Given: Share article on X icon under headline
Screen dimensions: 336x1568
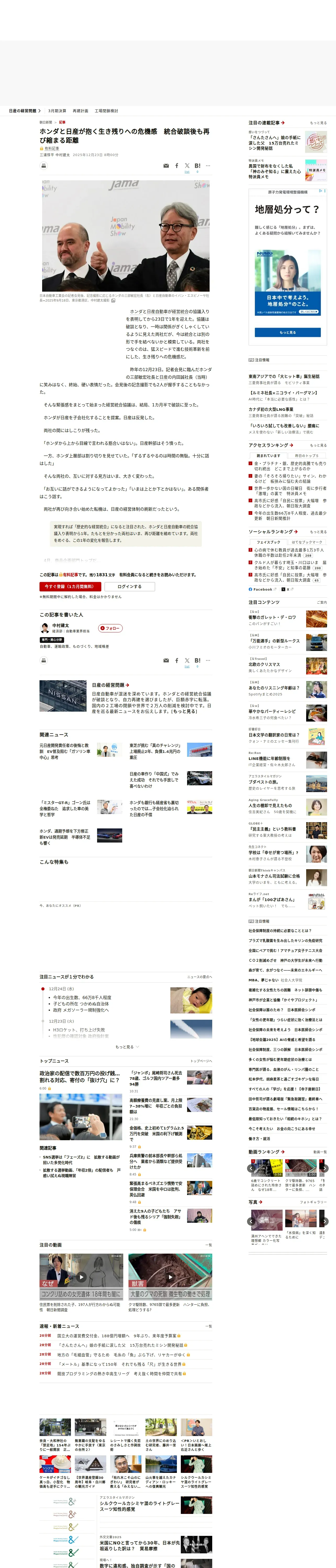Looking at the screenshot, I should [187, 166].
